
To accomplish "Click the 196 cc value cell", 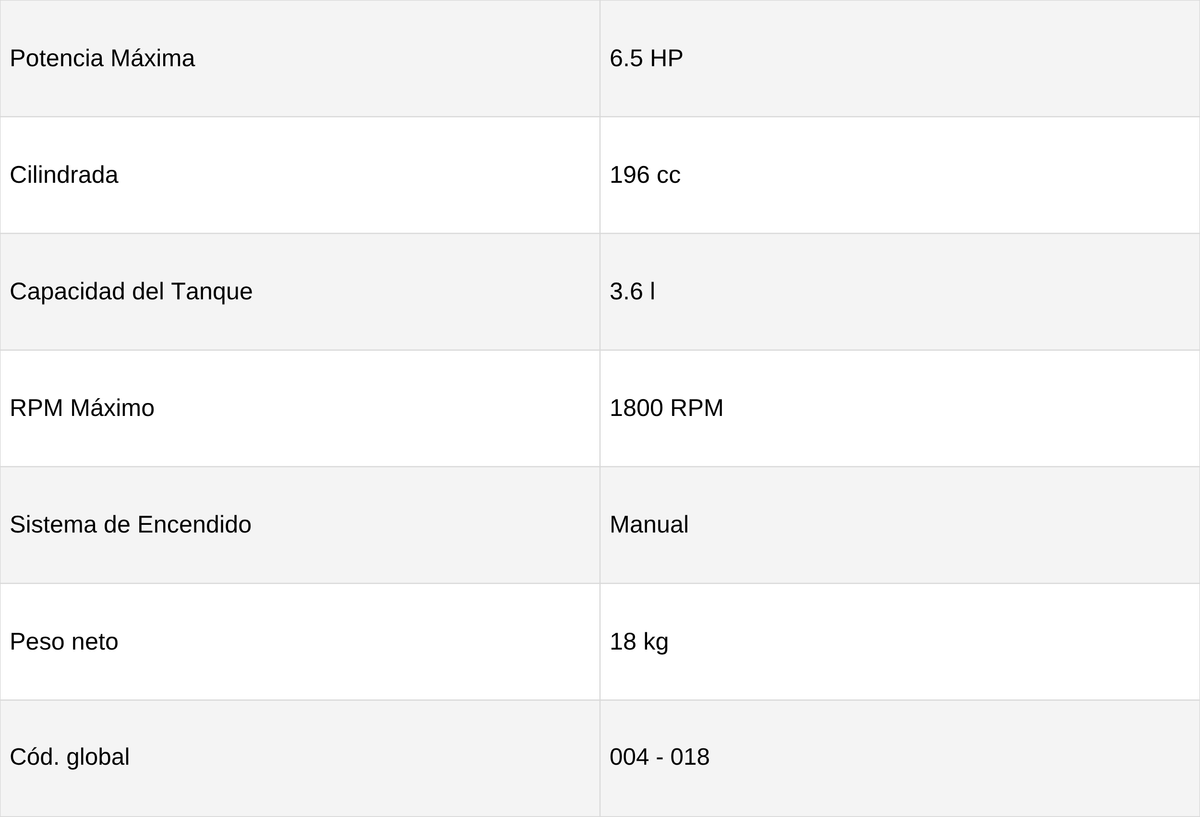I will tap(900, 175).
